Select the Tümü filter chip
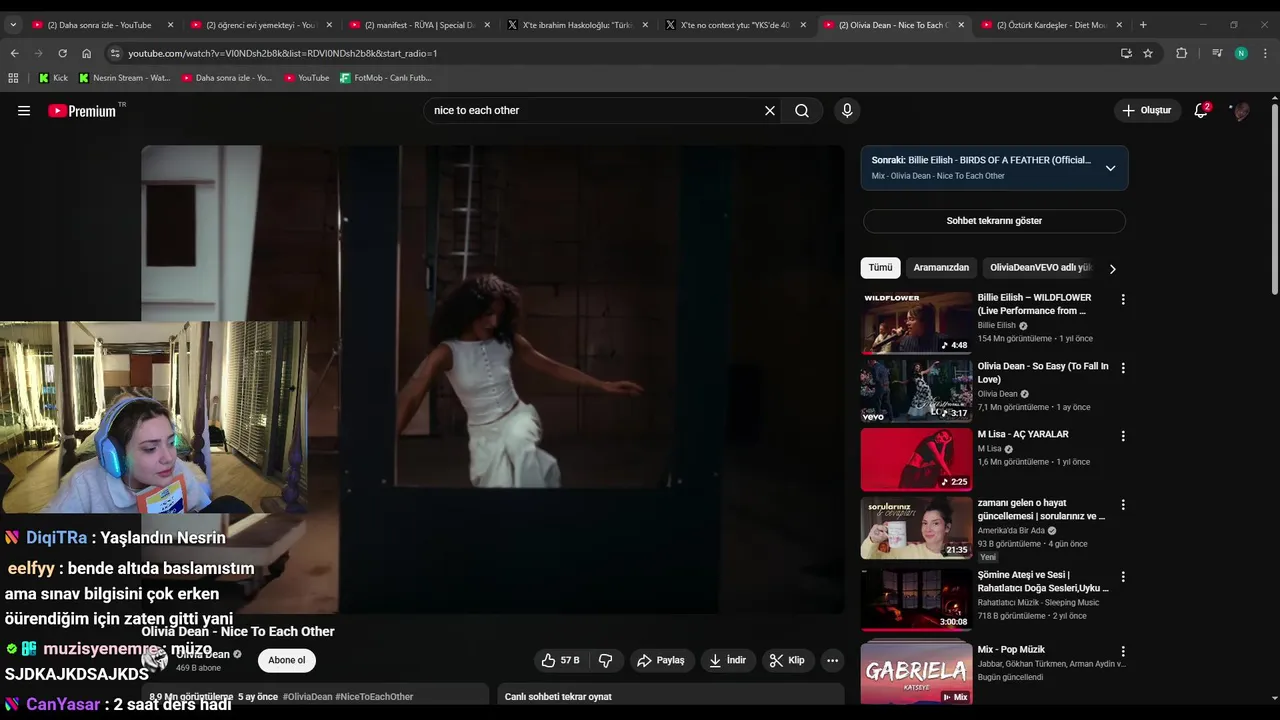 point(880,268)
